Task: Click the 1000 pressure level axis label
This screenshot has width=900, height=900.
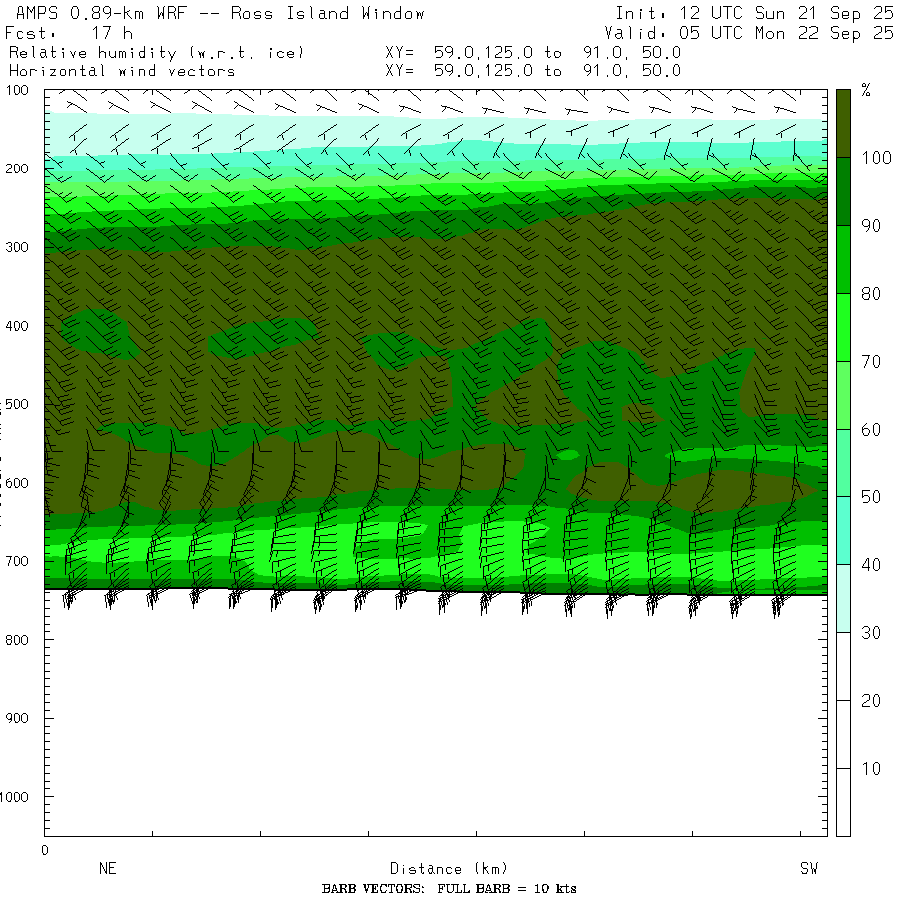Action: (14, 797)
